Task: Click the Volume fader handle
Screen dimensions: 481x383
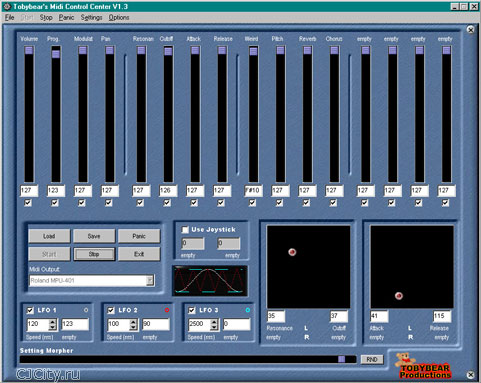Action: [x=29, y=50]
